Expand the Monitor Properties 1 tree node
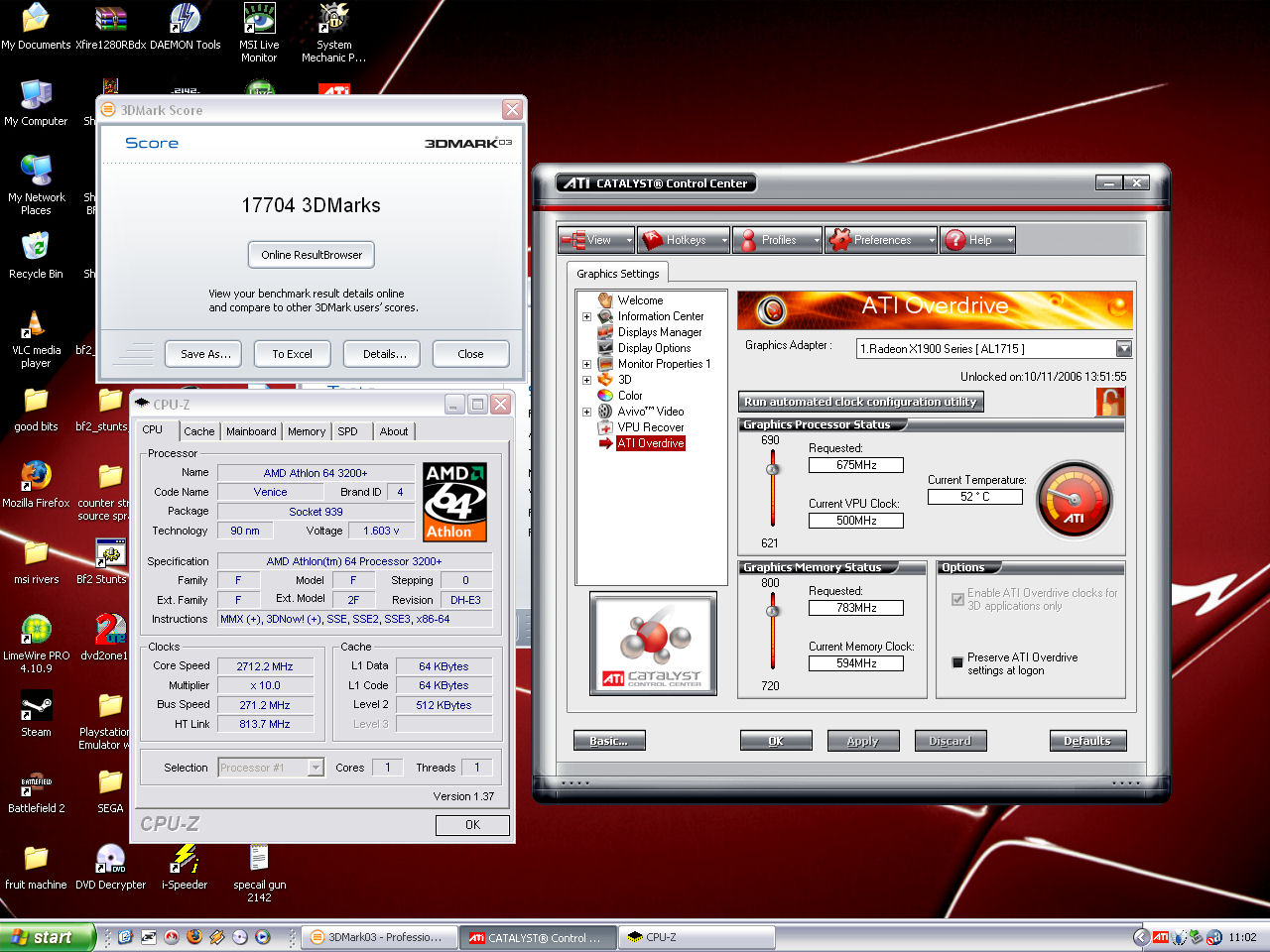Viewport: 1270px width, 952px height. 586,364
